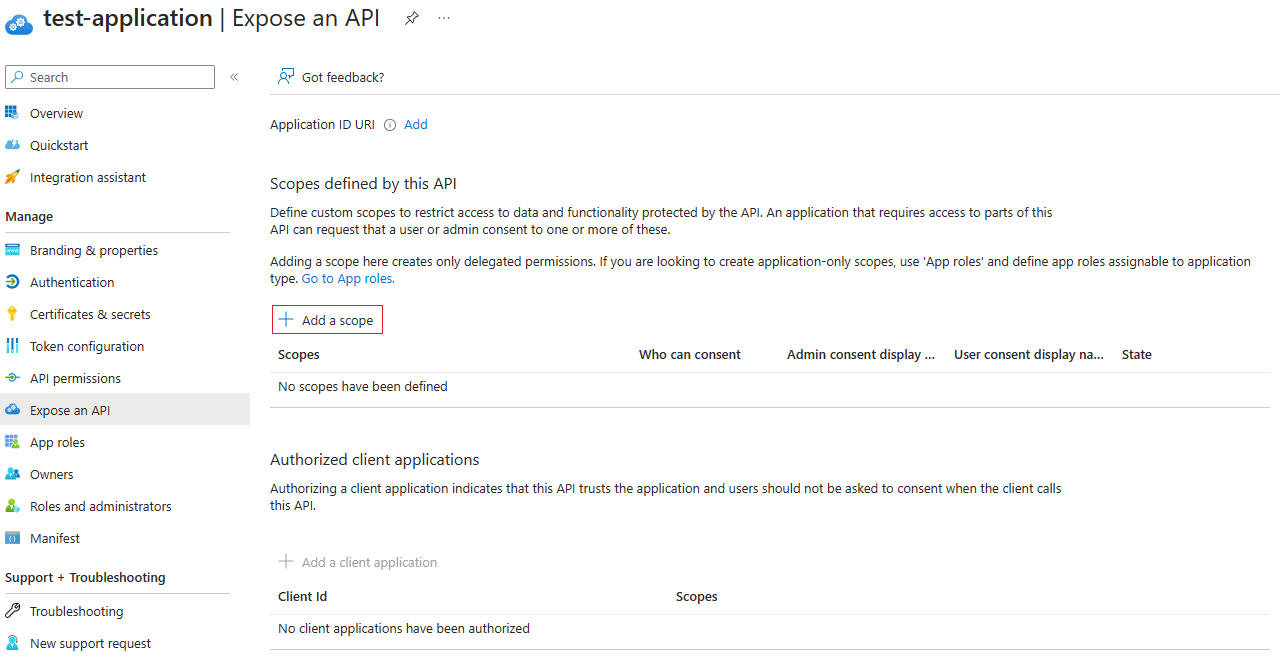Click the API permissions icon
The width and height of the screenshot is (1280, 672).
(12, 378)
